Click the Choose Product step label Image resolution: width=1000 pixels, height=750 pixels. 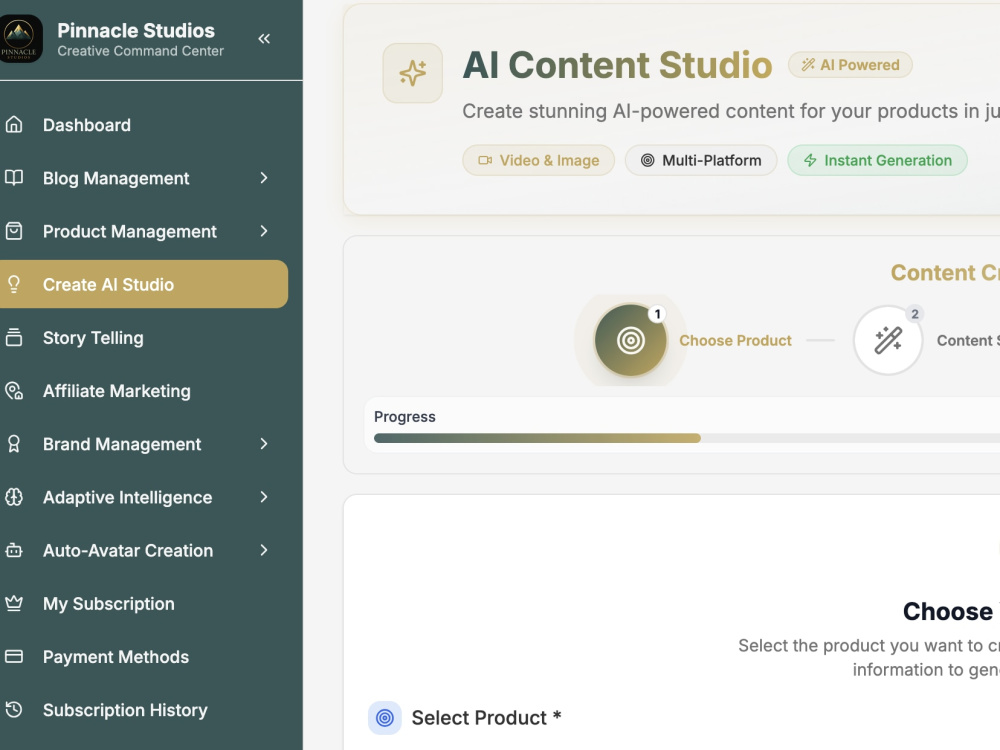tap(735, 341)
